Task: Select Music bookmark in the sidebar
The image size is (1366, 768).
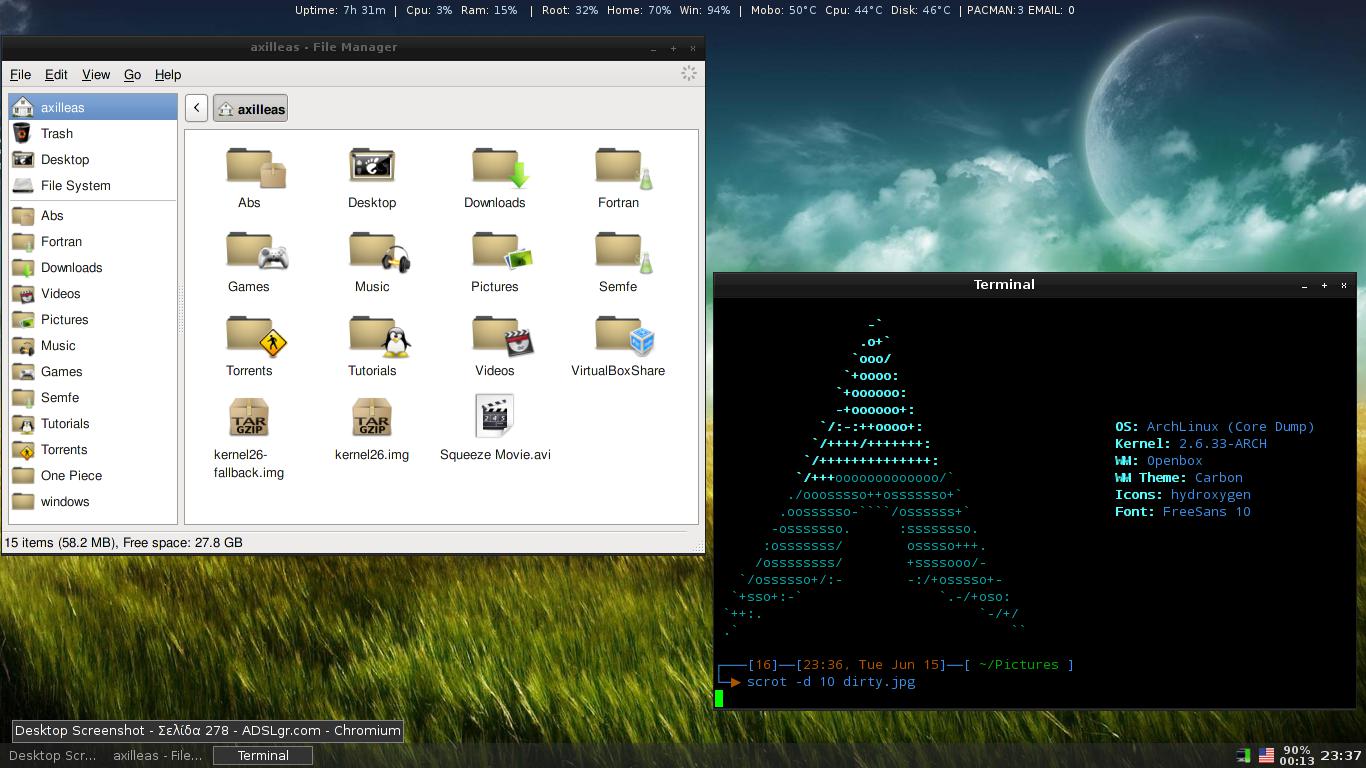Action: [x=92, y=345]
